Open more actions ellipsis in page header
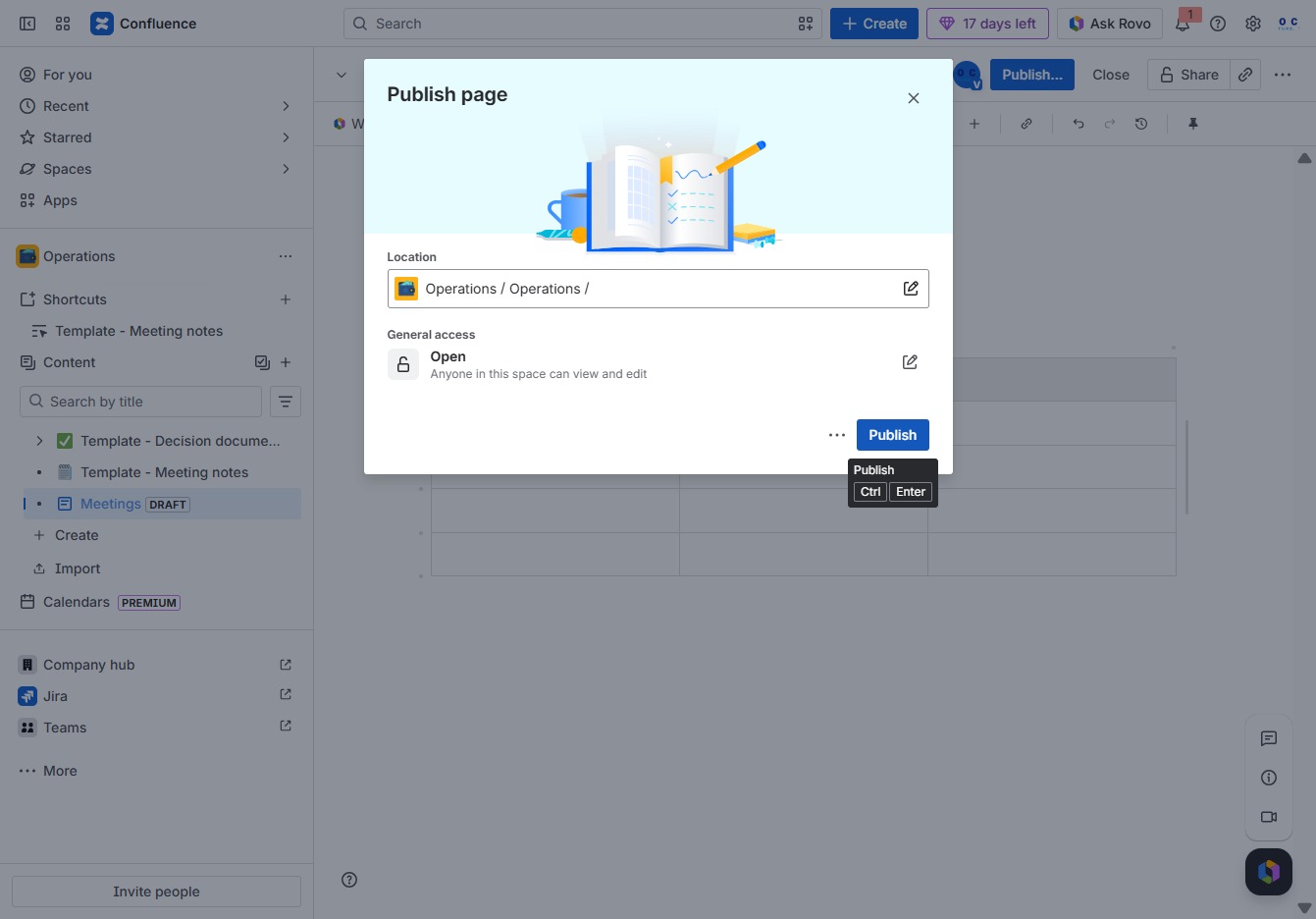 click(x=1283, y=75)
